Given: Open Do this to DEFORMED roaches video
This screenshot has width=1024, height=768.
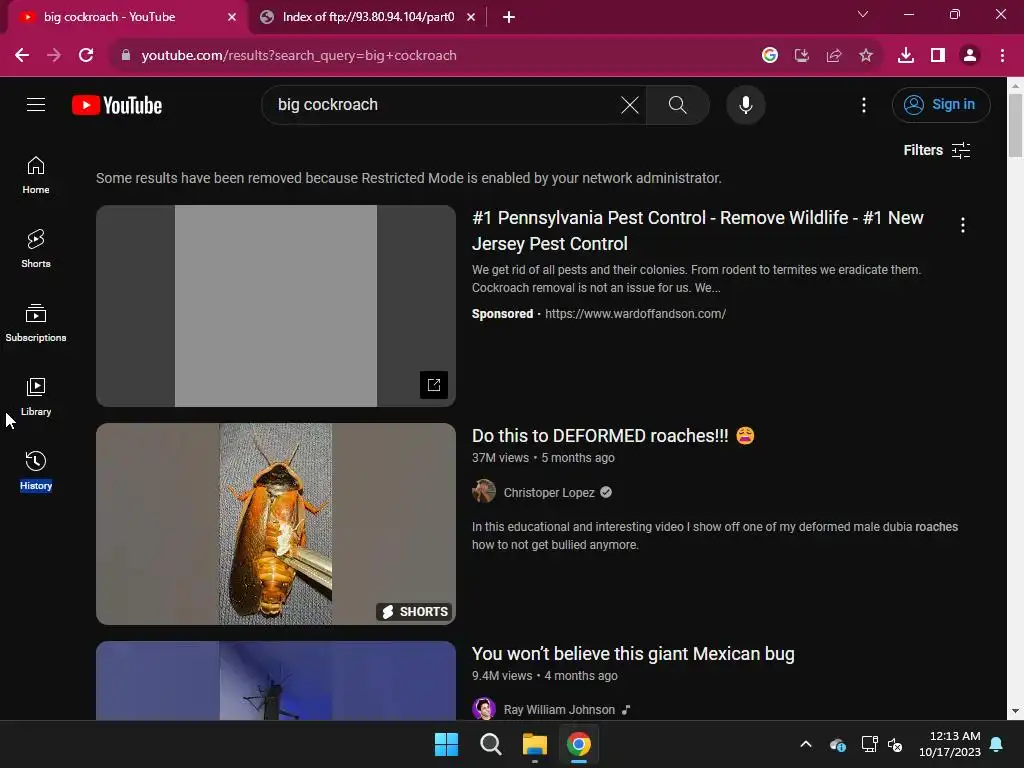Looking at the screenshot, I should pyautogui.click(x=613, y=436).
